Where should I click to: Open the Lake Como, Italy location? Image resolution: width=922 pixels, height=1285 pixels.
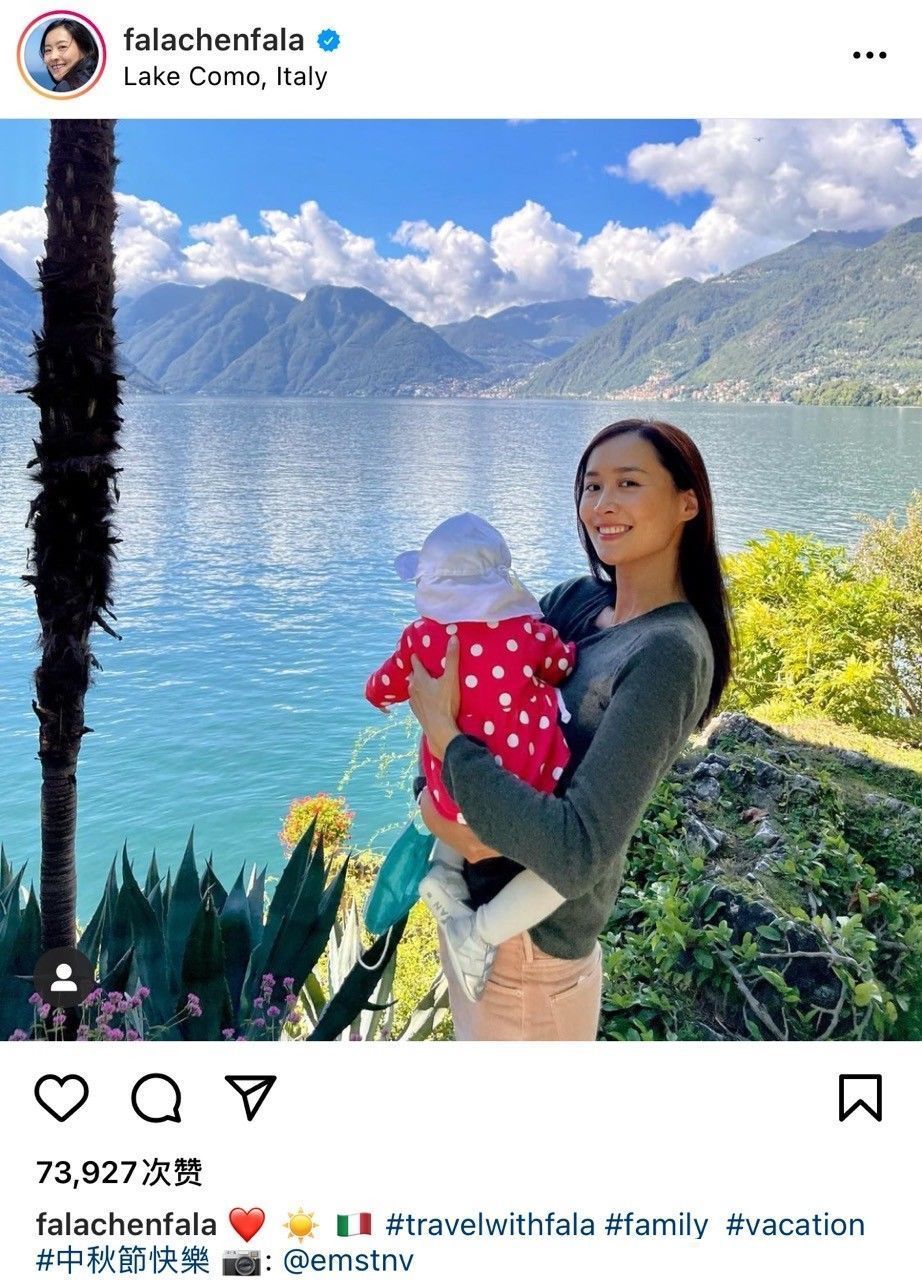225,77
